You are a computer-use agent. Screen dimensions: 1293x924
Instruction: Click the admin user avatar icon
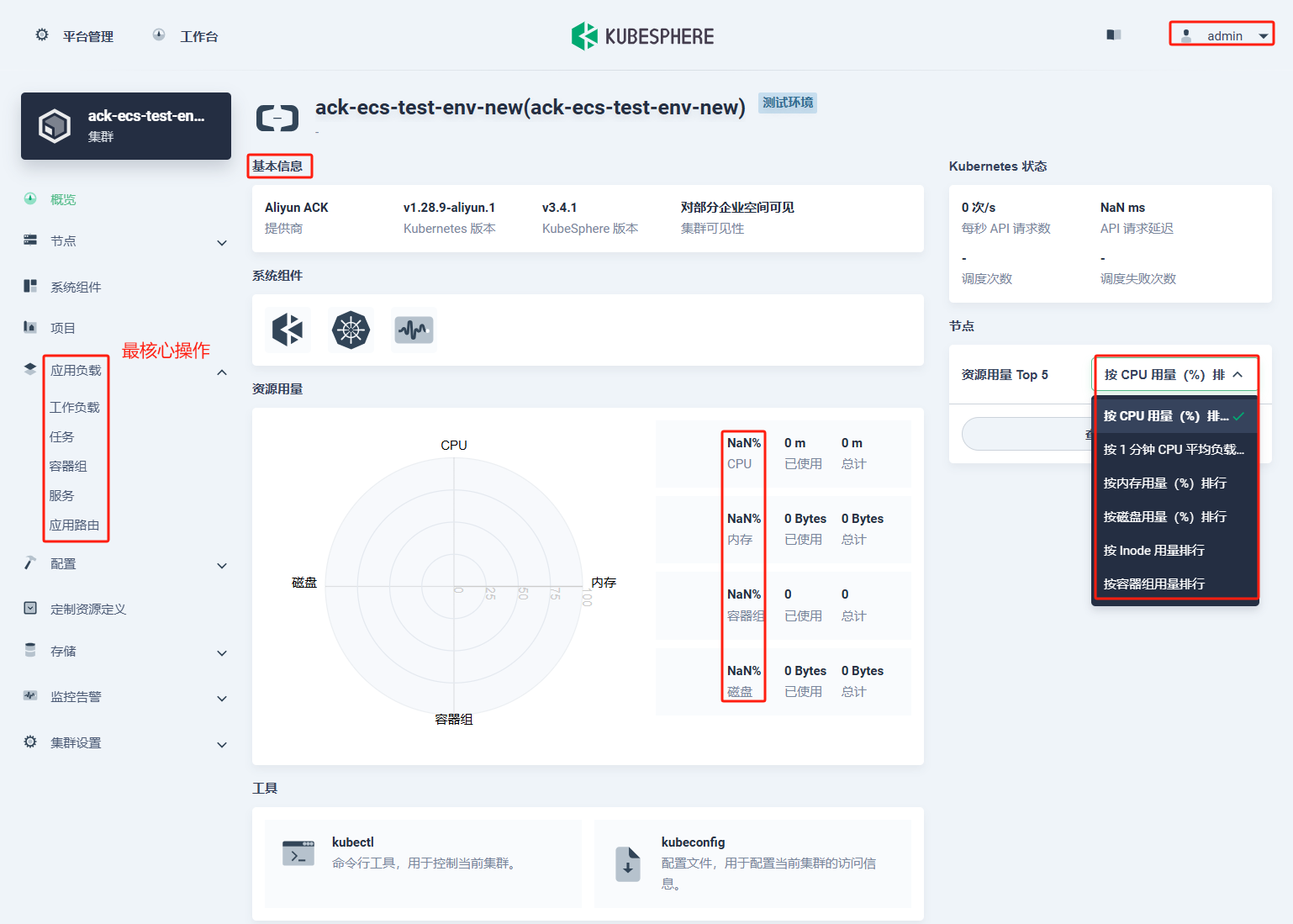click(1186, 35)
